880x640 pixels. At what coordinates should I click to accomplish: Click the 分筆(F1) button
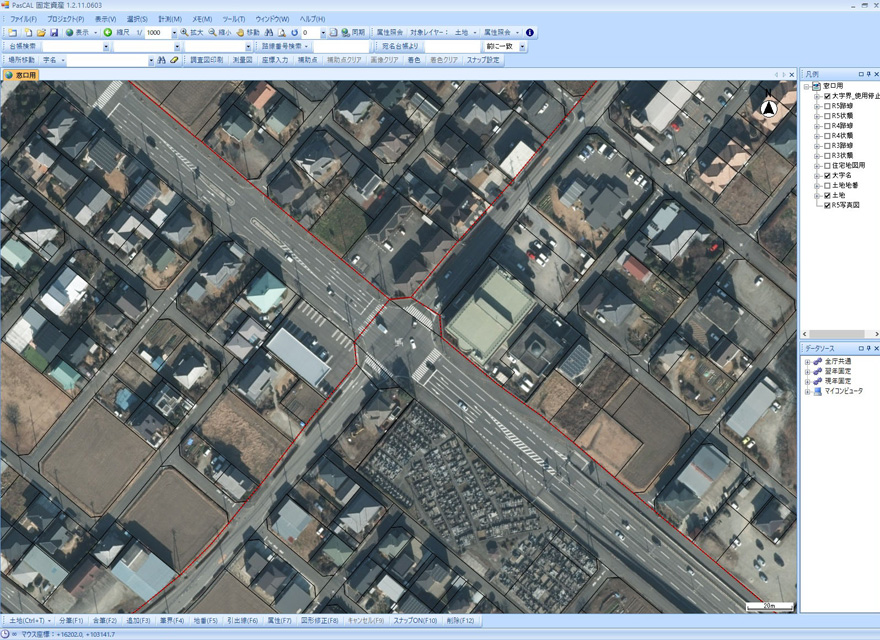coord(73,621)
